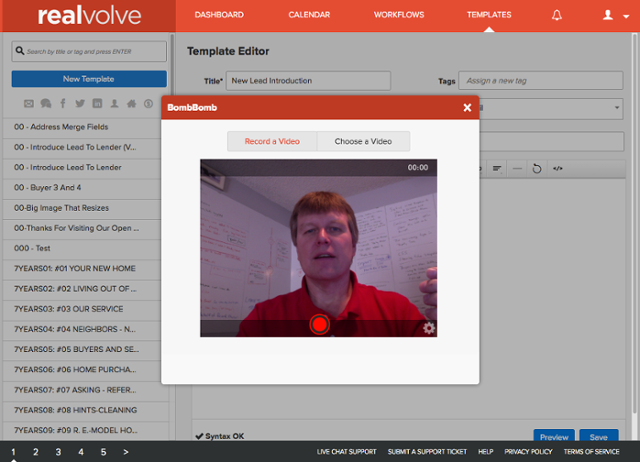
Task: Open the Dashboard menu
Action: 219,15
